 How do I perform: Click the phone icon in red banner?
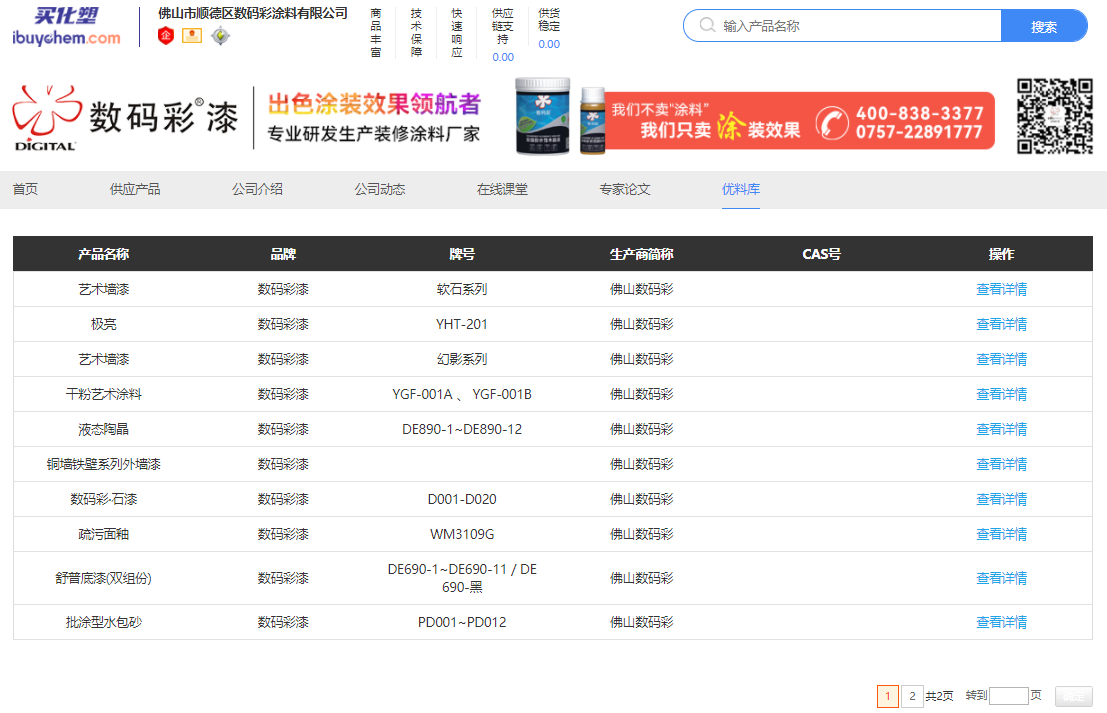pos(832,123)
